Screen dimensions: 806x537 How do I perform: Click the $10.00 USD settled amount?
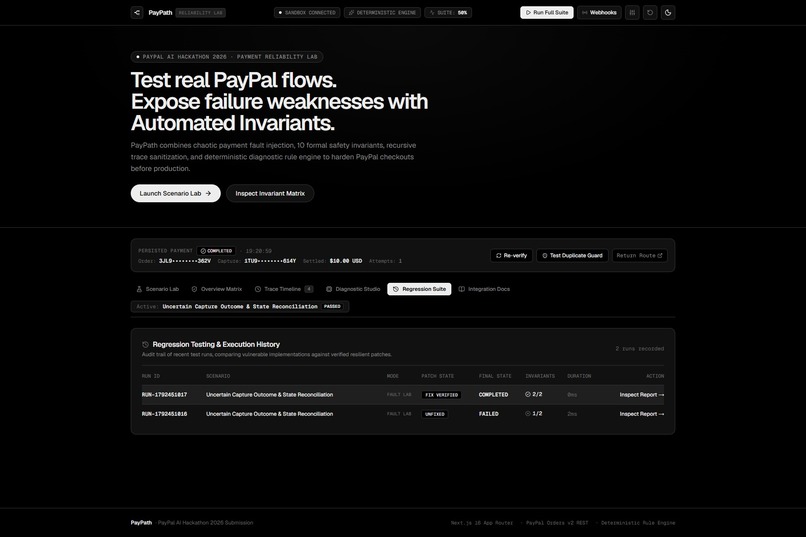(345, 261)
